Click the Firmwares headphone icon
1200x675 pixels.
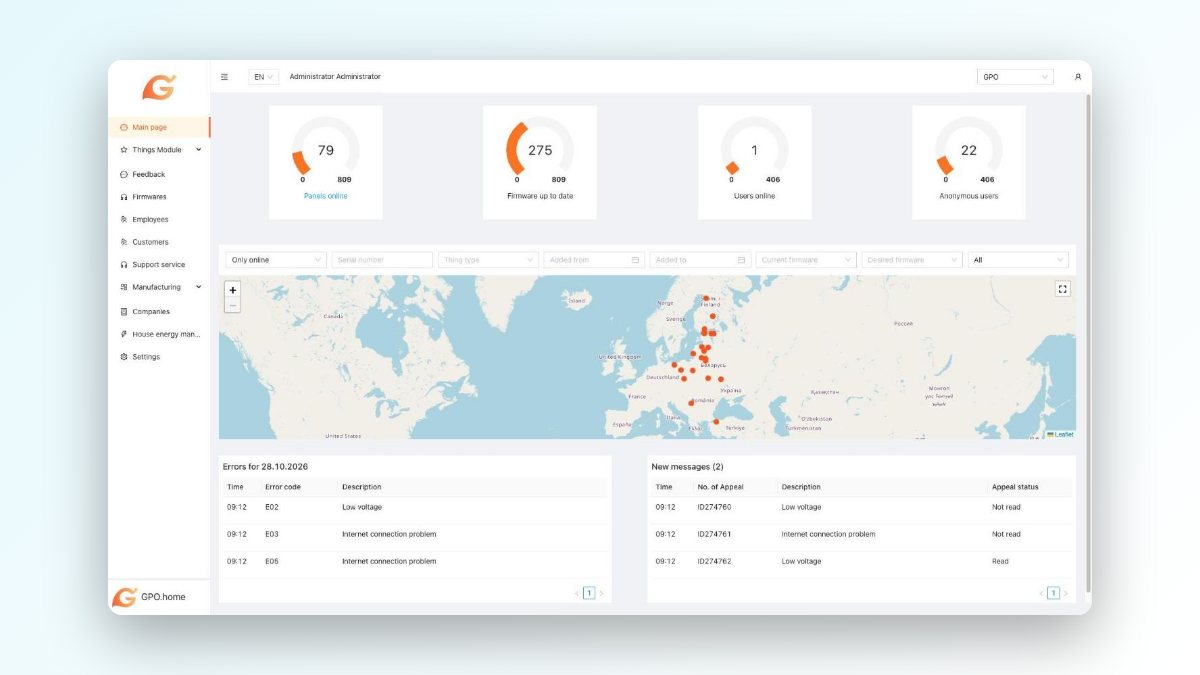pyautogui.click(x=123, y=197)
